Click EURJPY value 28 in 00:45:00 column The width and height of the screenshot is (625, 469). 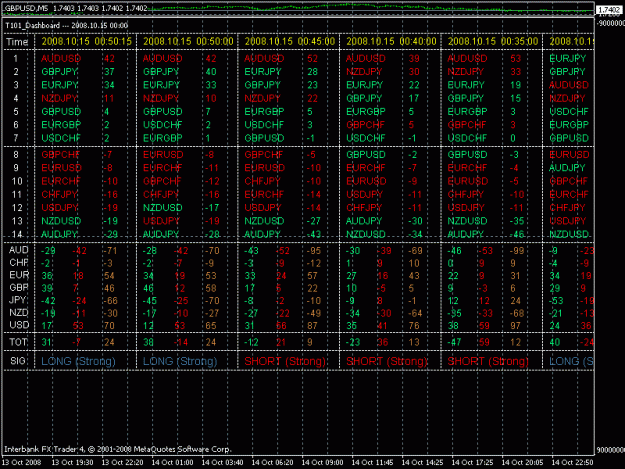pyautogui.click(x=312, y=72)
